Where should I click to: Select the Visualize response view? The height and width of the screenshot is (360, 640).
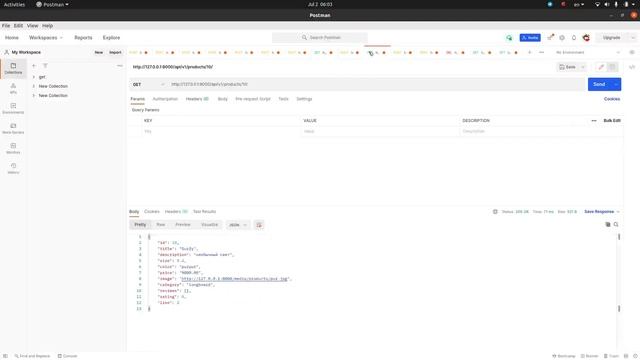tap(209, 225)
